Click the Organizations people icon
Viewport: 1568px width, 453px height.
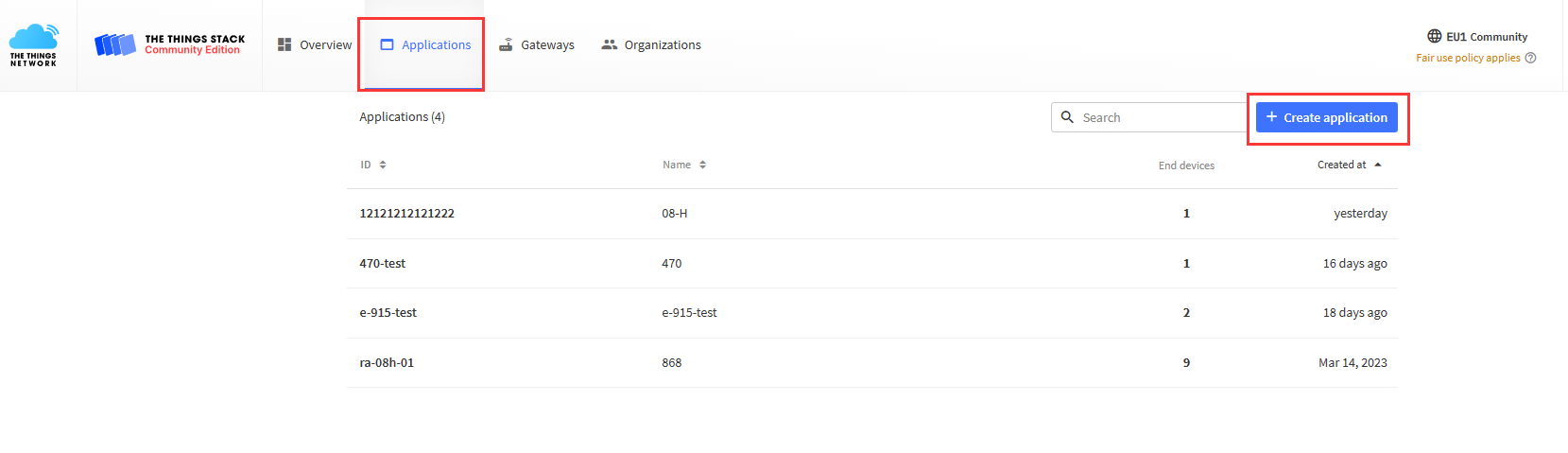(x=610, y=44)
